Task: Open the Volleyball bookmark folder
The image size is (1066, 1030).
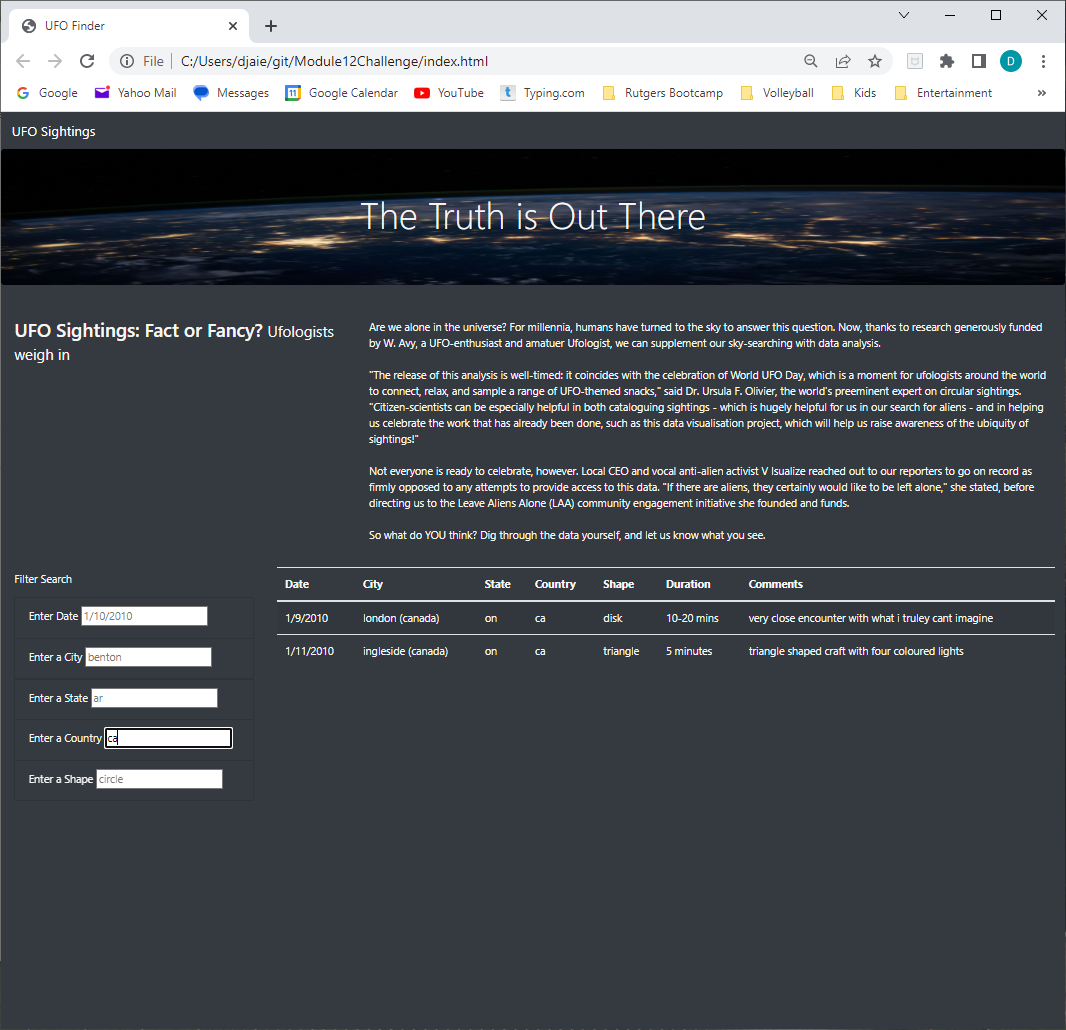Action: [x=776, y=93]
